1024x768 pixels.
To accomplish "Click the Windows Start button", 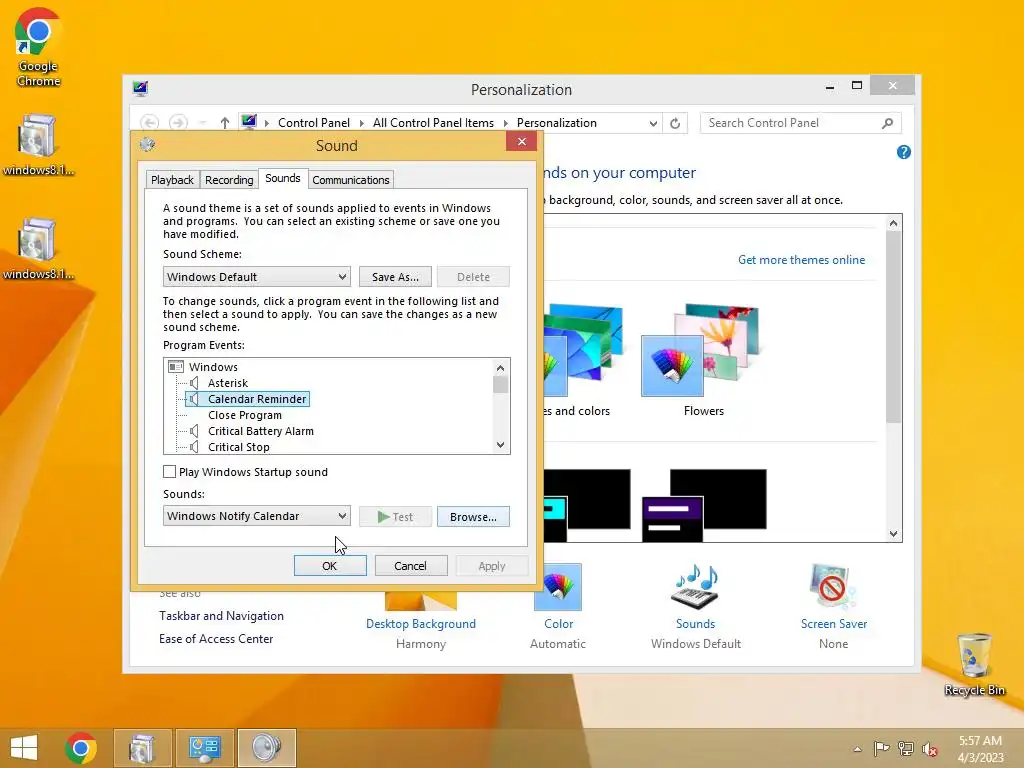I will (24, 748).
